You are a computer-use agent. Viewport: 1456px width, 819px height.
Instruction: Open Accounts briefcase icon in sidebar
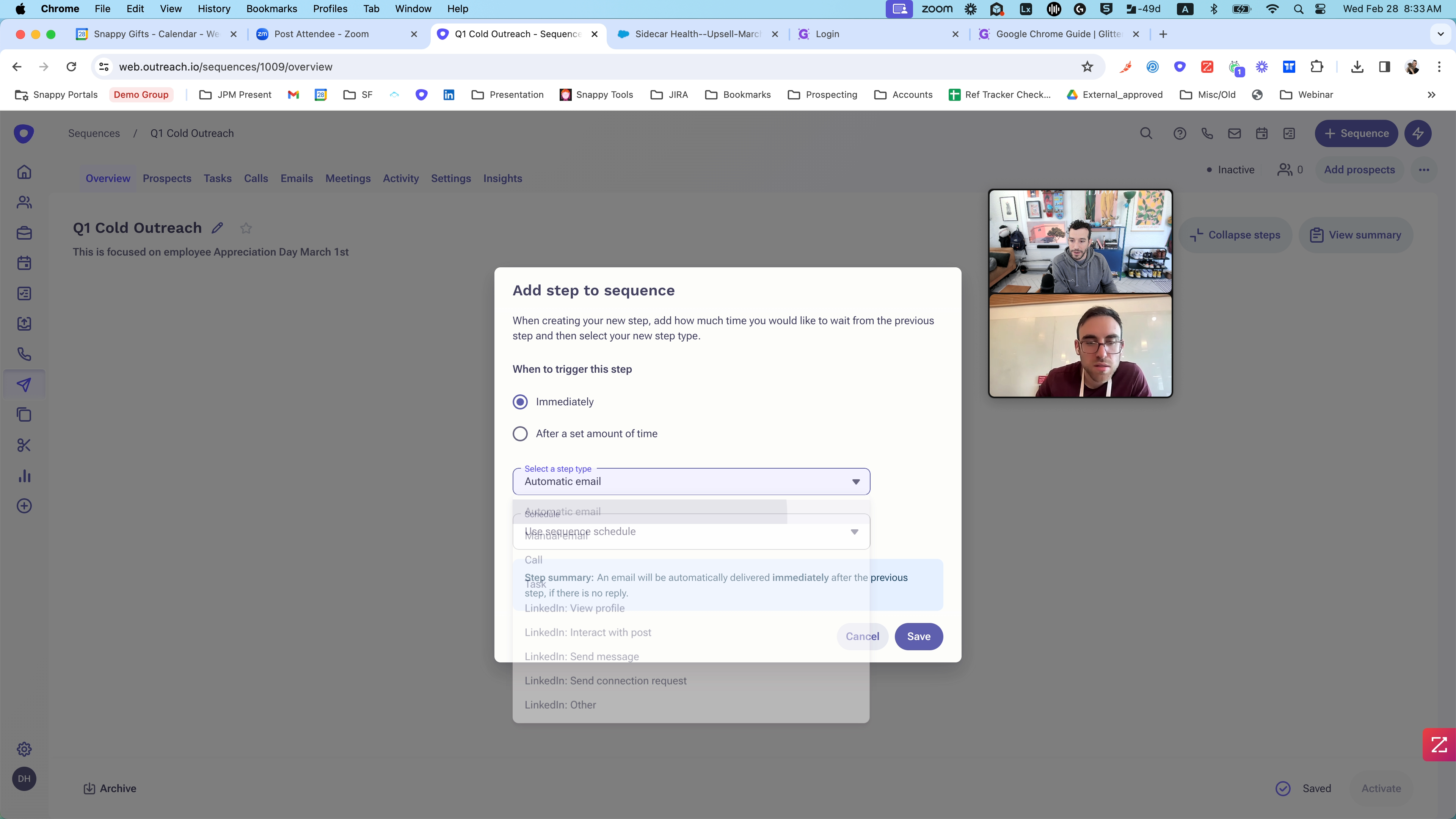coord(24,233)
